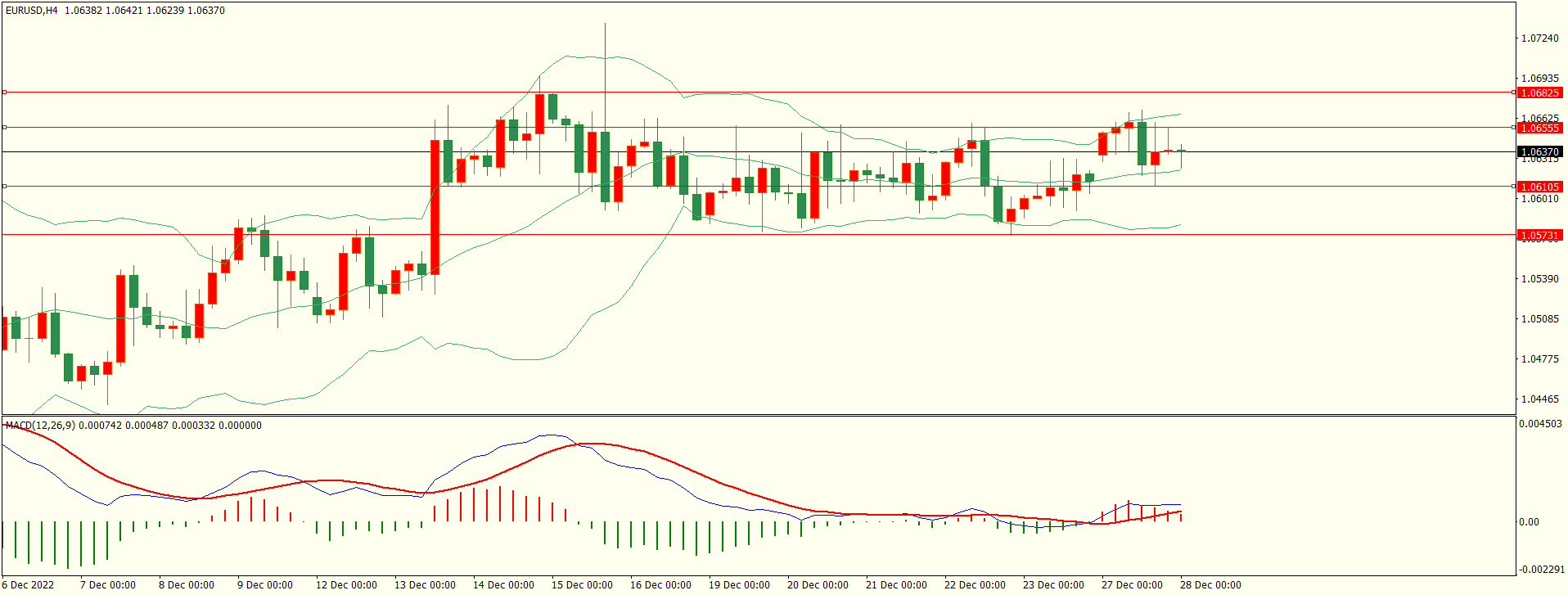
Task: Click the 7 Dec 00:00 time label
Action: (x=108, y=585)
